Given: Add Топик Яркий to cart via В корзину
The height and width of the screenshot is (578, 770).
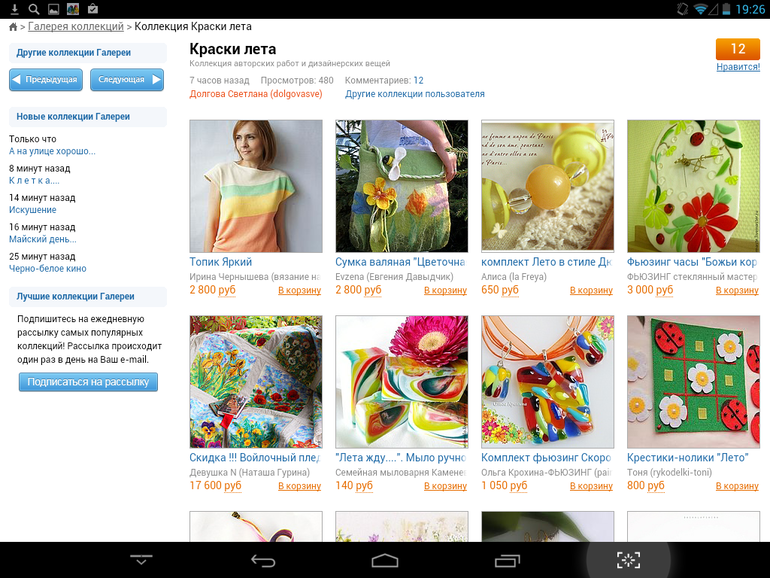Looking at the screenshot, I should pos(299,290).
